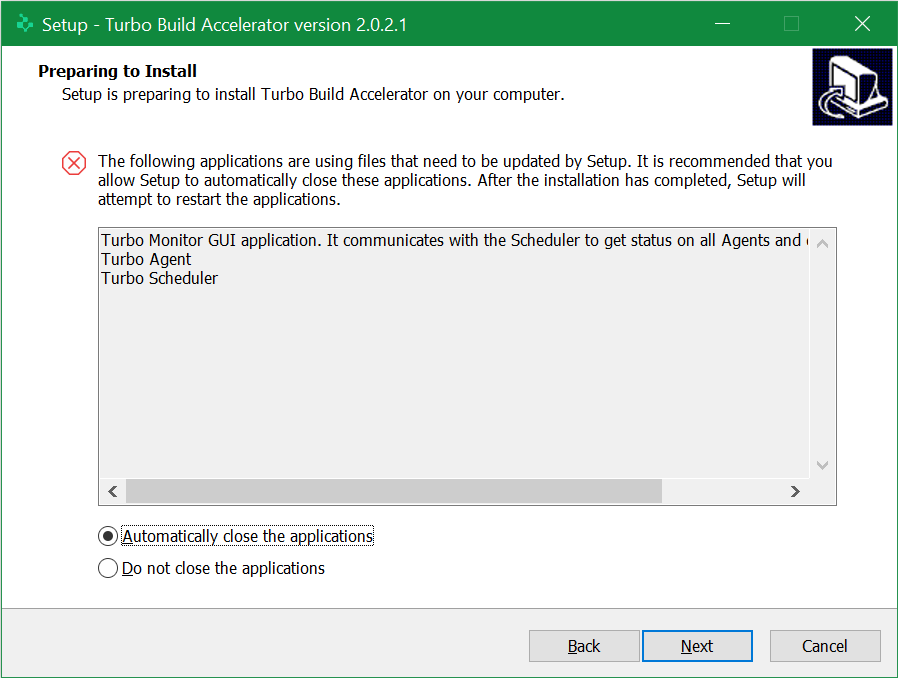The width and height of the screenshot is (898, 678).
Task: Click the Turbo setup icon in title bar
Action: pos(25,24)
